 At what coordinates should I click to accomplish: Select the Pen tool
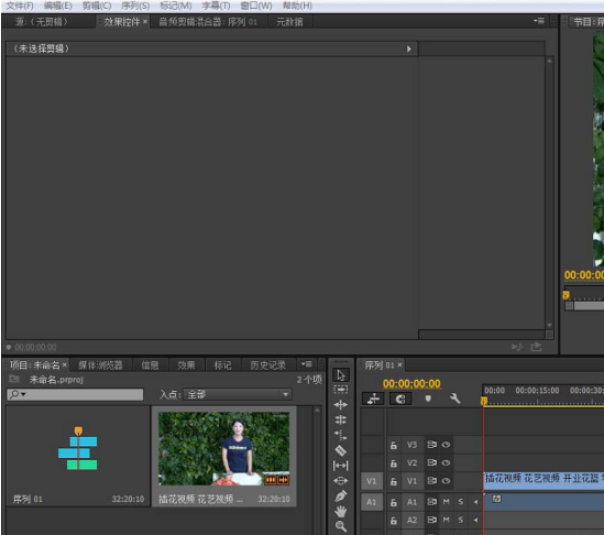(340, 496)
